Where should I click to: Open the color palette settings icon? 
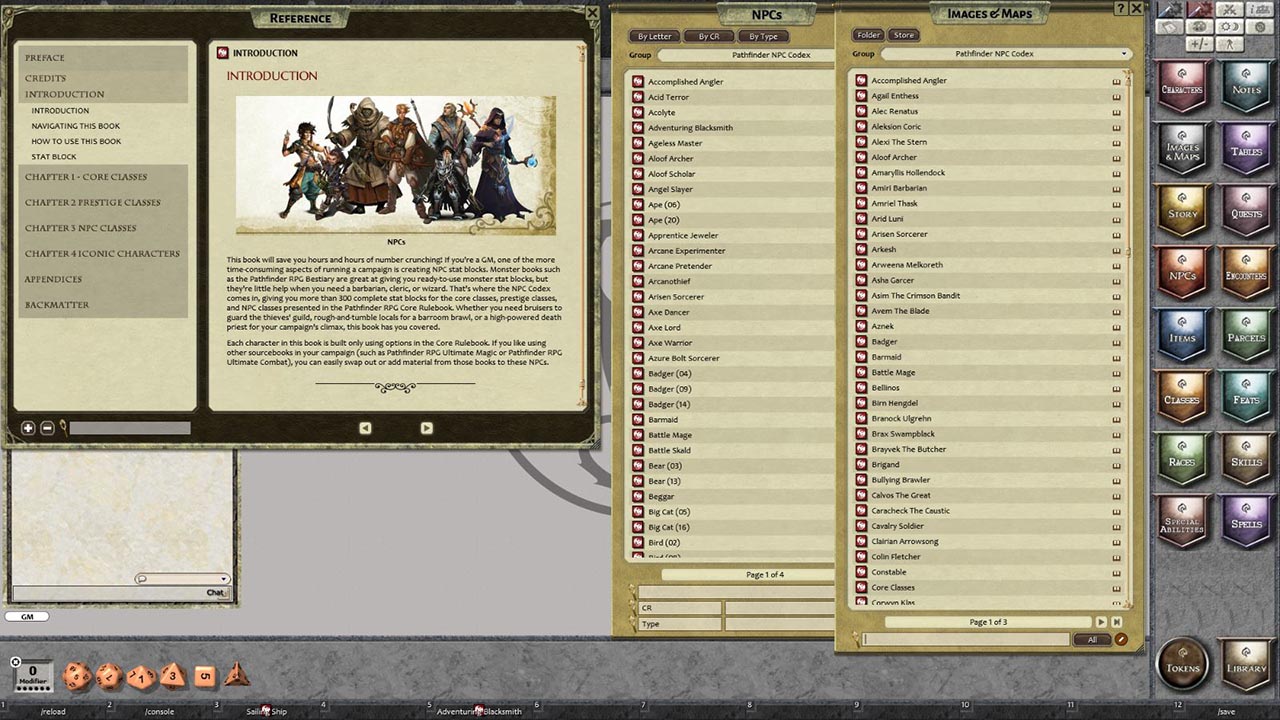coord(1200,27)
